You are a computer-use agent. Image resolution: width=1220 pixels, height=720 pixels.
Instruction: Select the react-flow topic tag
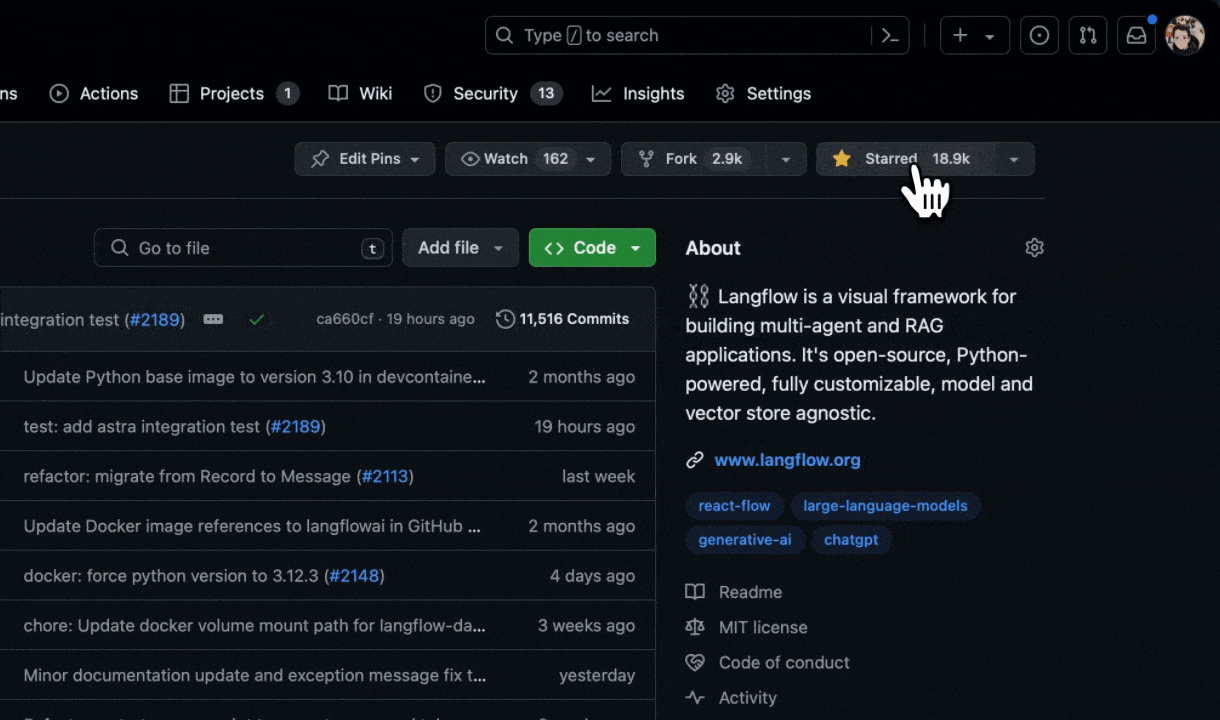click(734, 506)
